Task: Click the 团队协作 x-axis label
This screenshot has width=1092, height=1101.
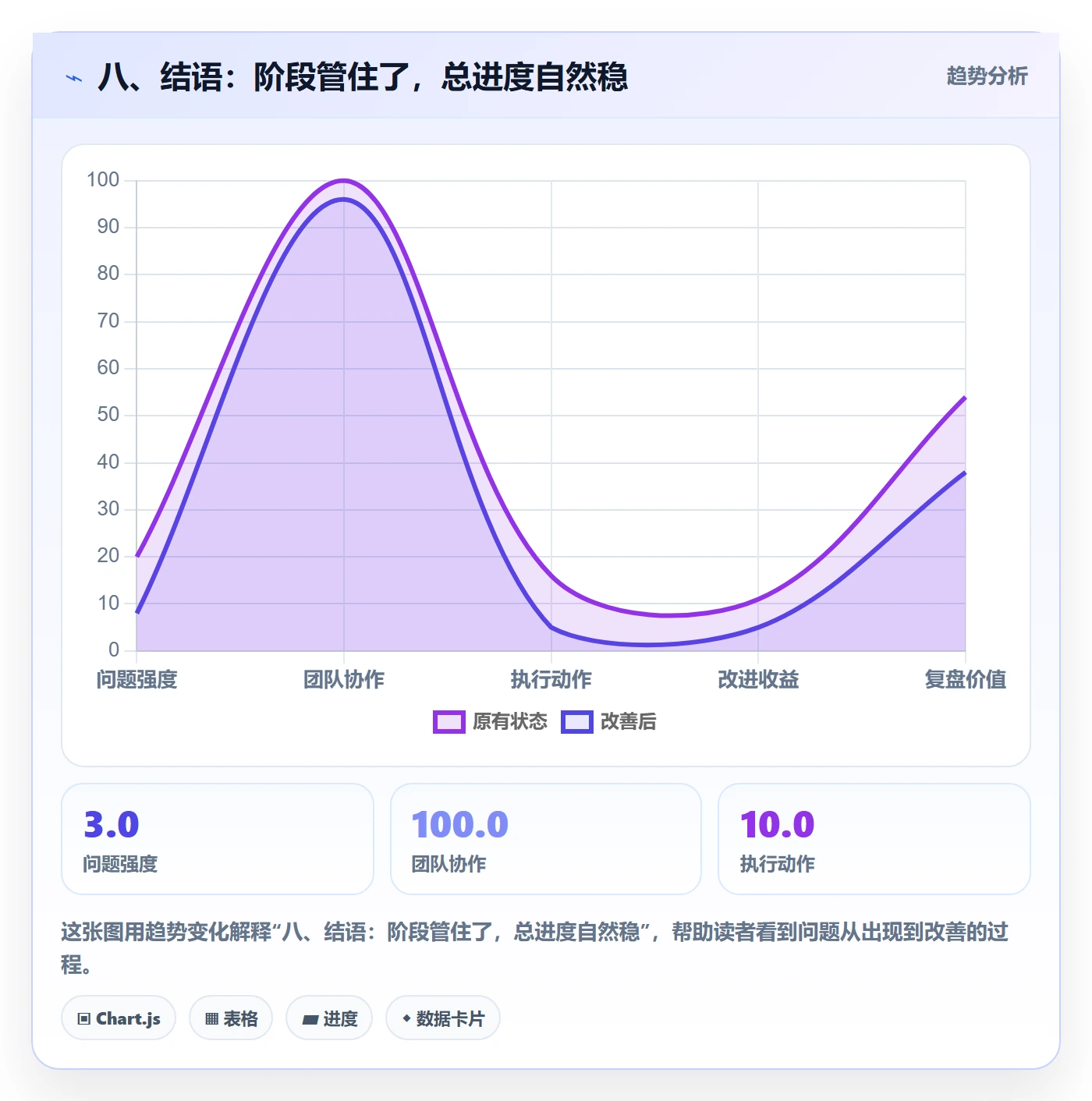Action: coord(344,680)
